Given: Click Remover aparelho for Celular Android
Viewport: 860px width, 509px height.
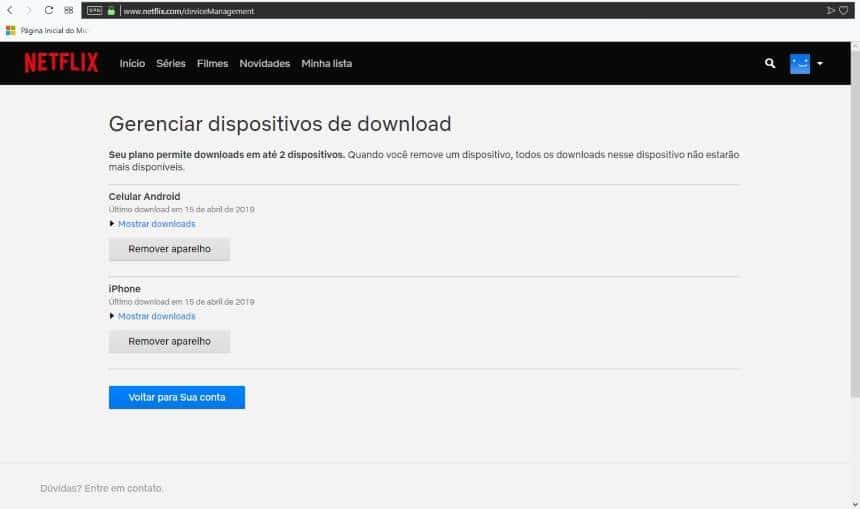Looking at the screenshot, I should tap(169, 249).
